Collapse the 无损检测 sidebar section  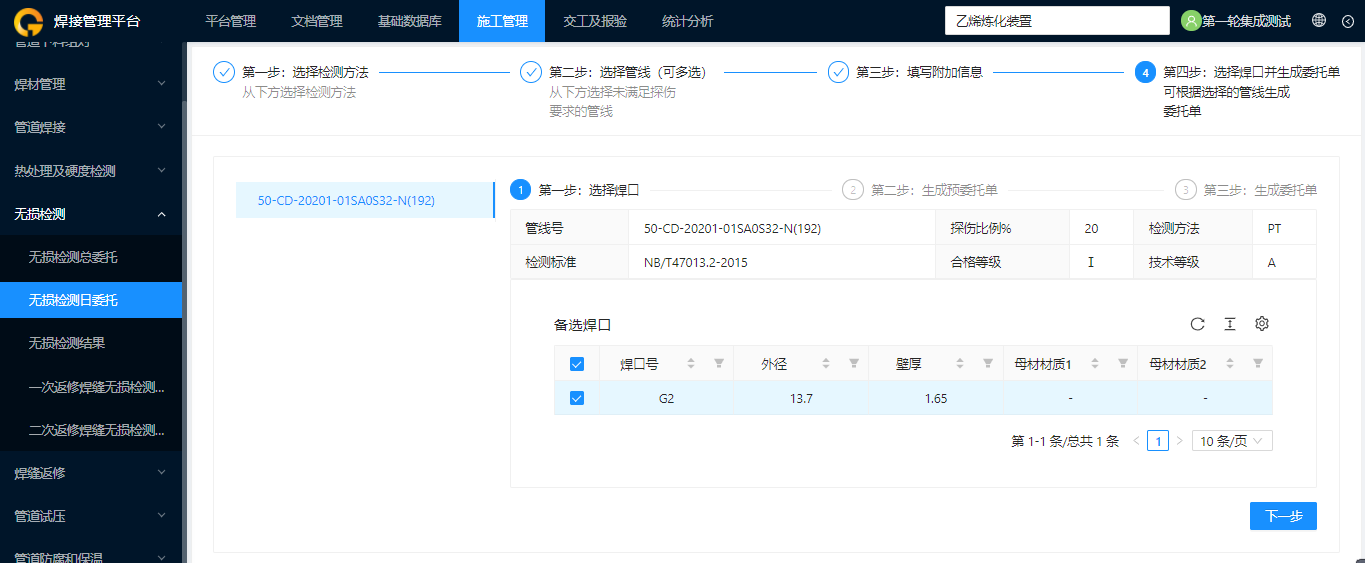91,214
